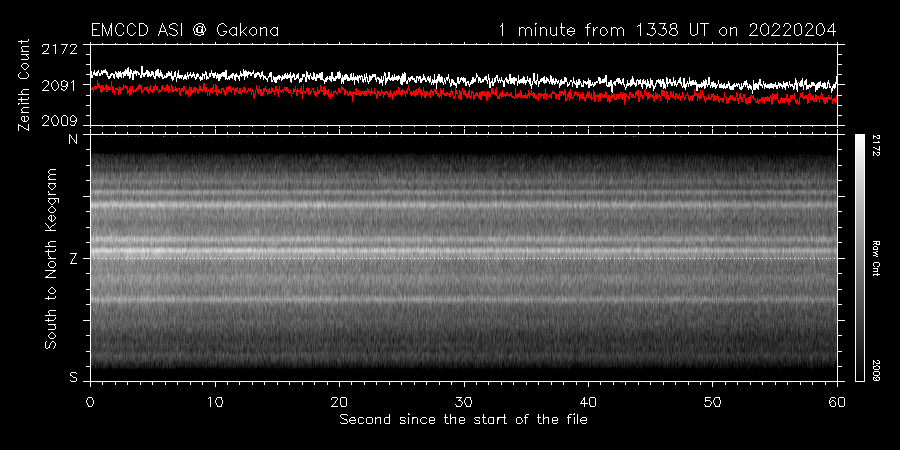The width and height of the screenshot is (900, 450).
Task: Click the 'Zenith Count' axis label
Action: (24, 85)
